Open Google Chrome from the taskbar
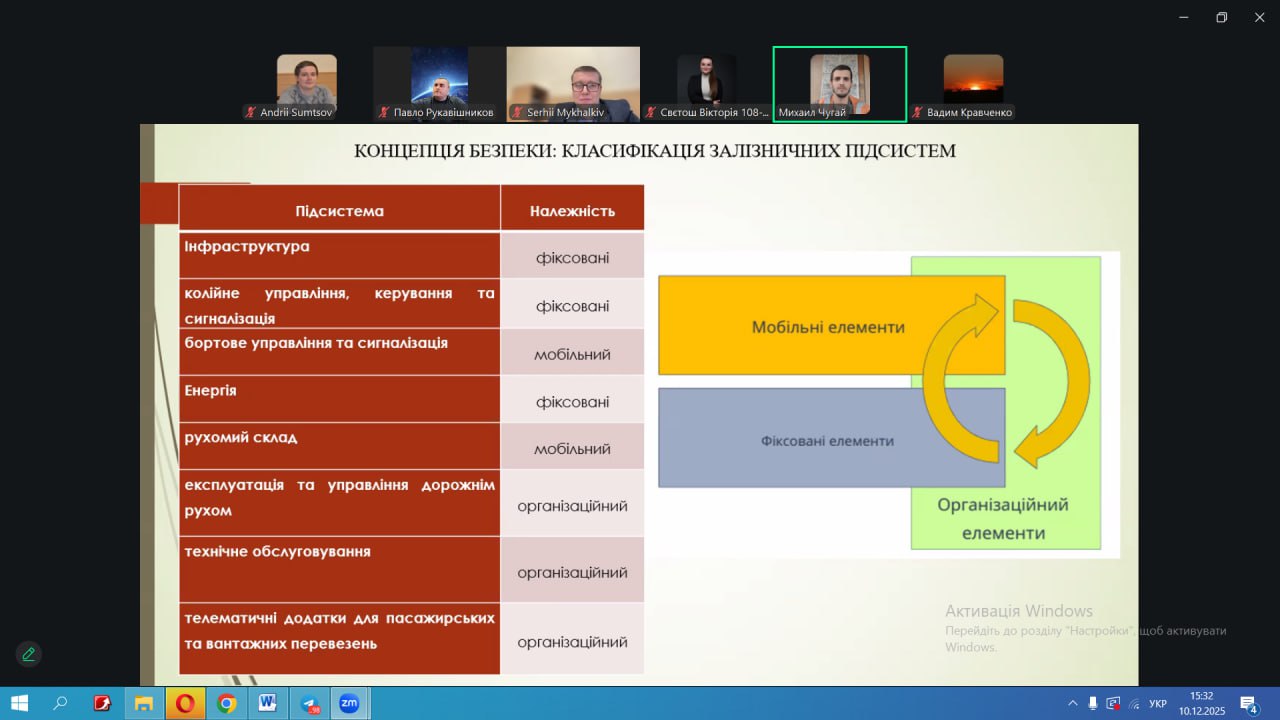The width and height of the screenshot is (1280, 720). [x=227, y=703]
